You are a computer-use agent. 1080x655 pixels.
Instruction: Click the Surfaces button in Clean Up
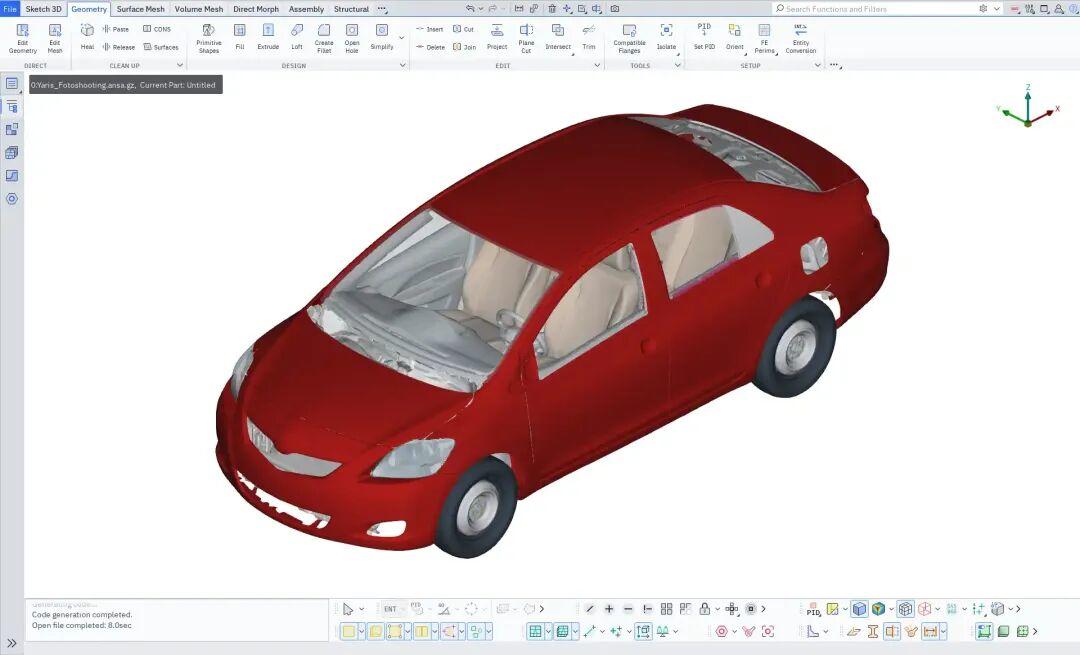point(161,47)
